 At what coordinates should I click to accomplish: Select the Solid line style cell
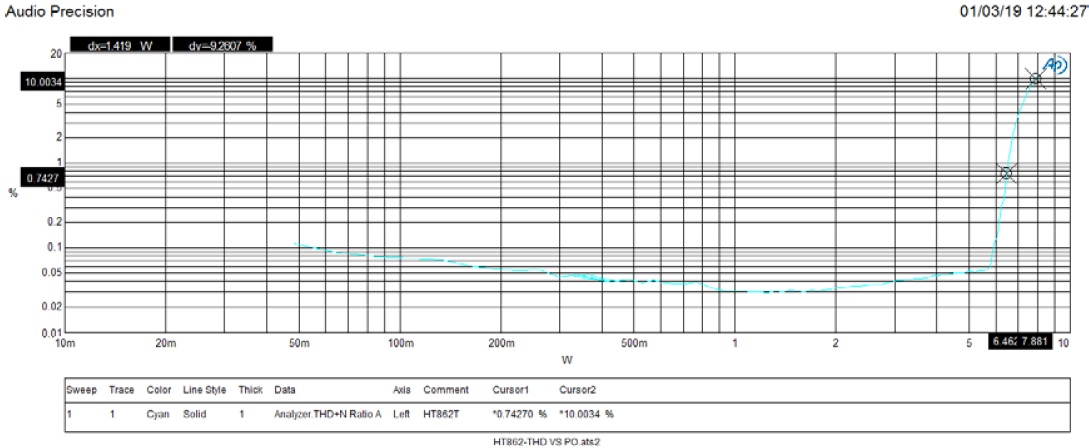195,413
